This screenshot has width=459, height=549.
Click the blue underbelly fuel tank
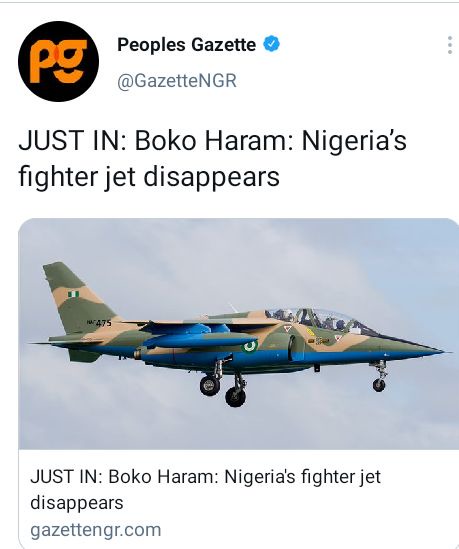click(200, 341)
